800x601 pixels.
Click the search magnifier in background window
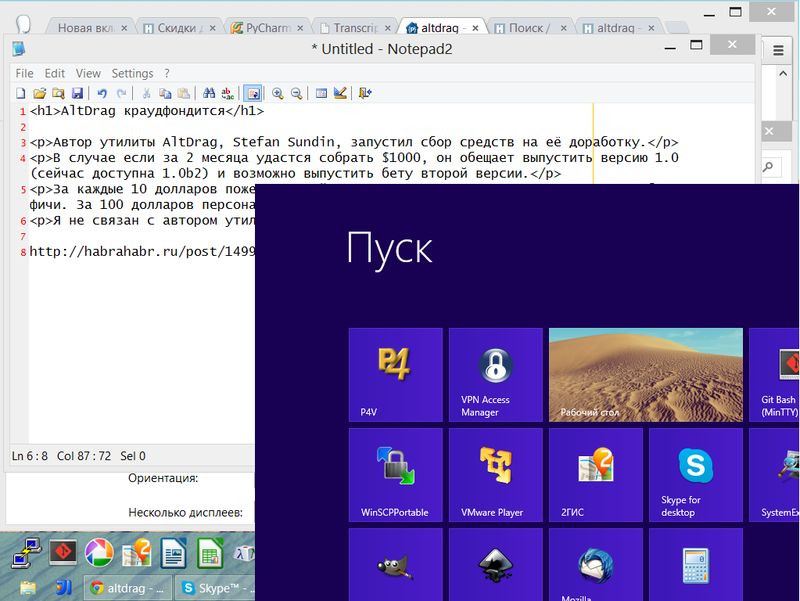[768, 166]
